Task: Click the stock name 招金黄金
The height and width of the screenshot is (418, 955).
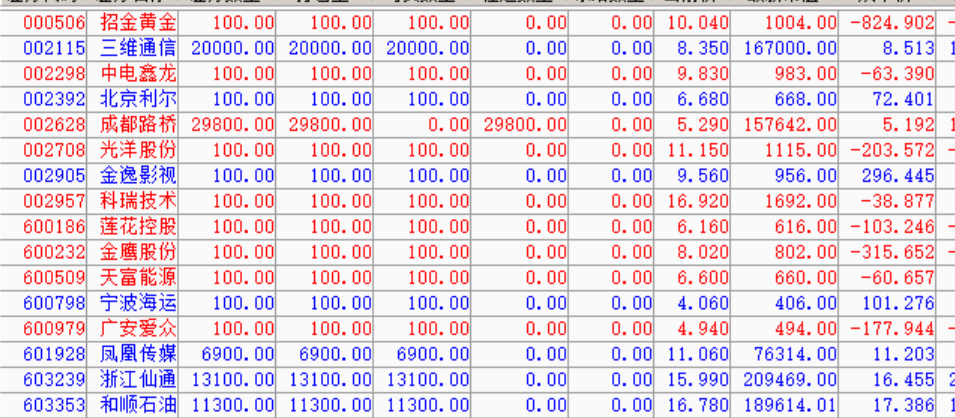Action: [138, 23]
